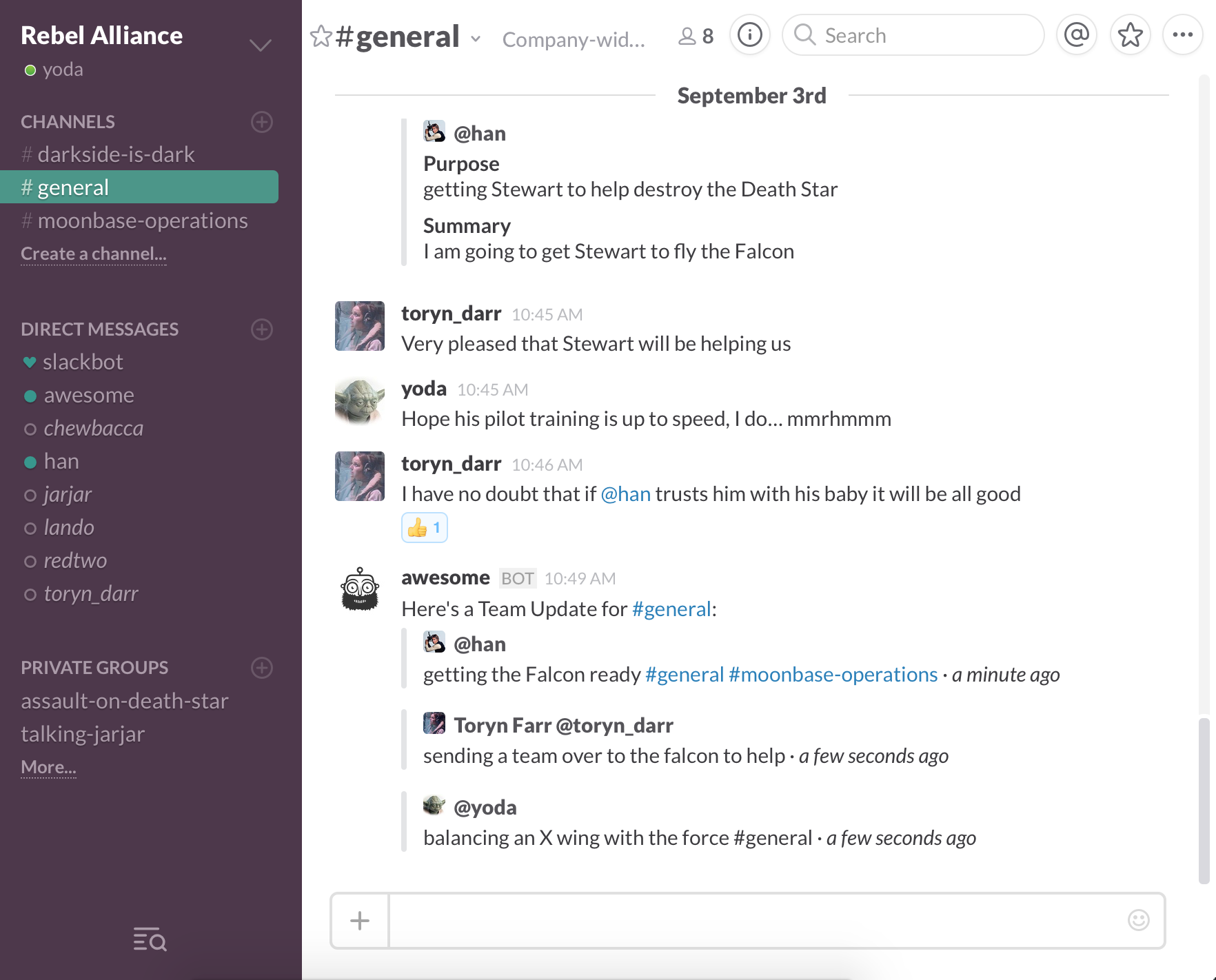Screen dimensions: 1216x980
Task: Click @yoda in the team update
Action: pyautogui.click(x=485, y=807)
